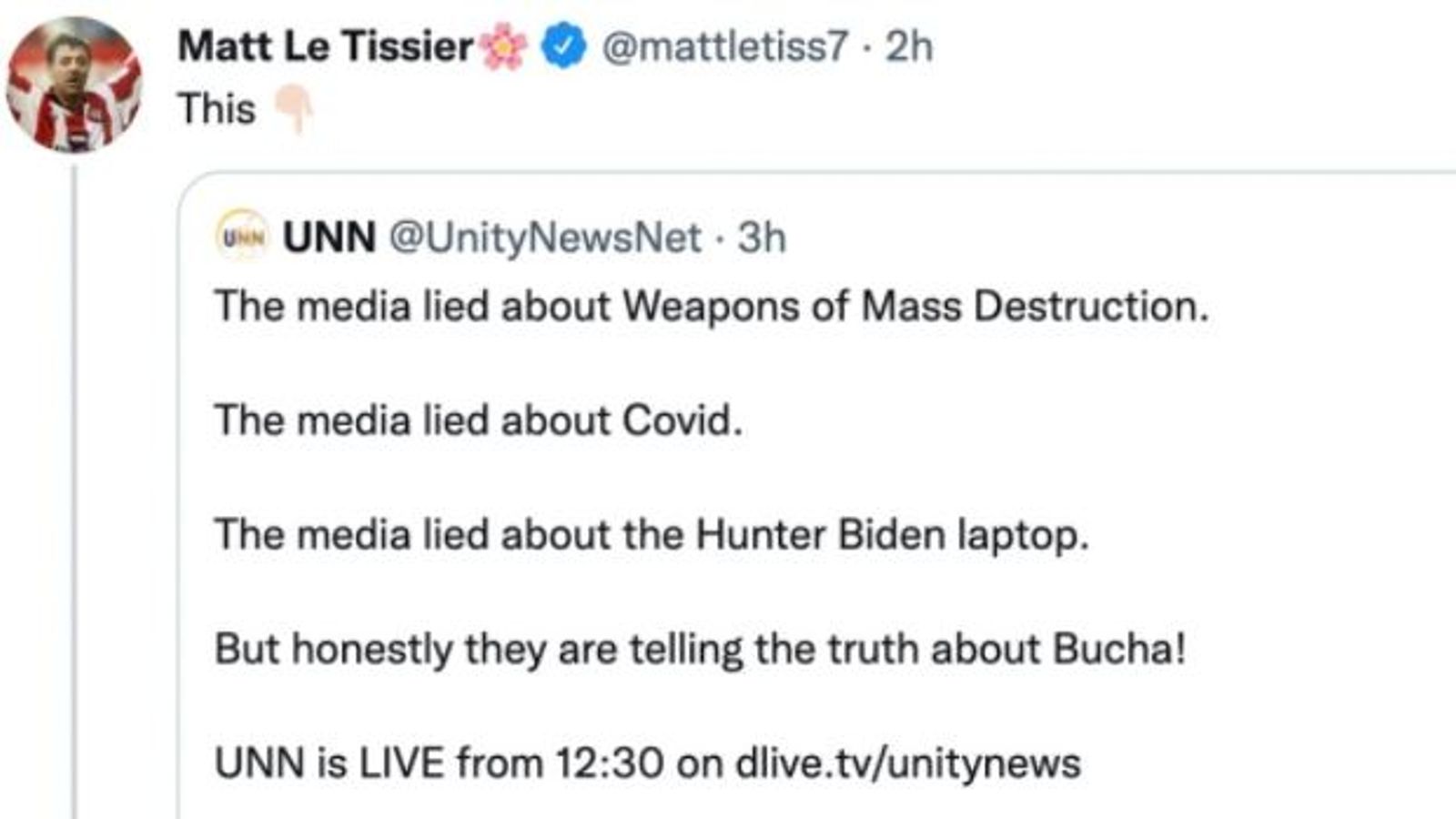Click the Weapons of Mass Destruction line
The image size is (1456, 819).
[x=711, y=307]
